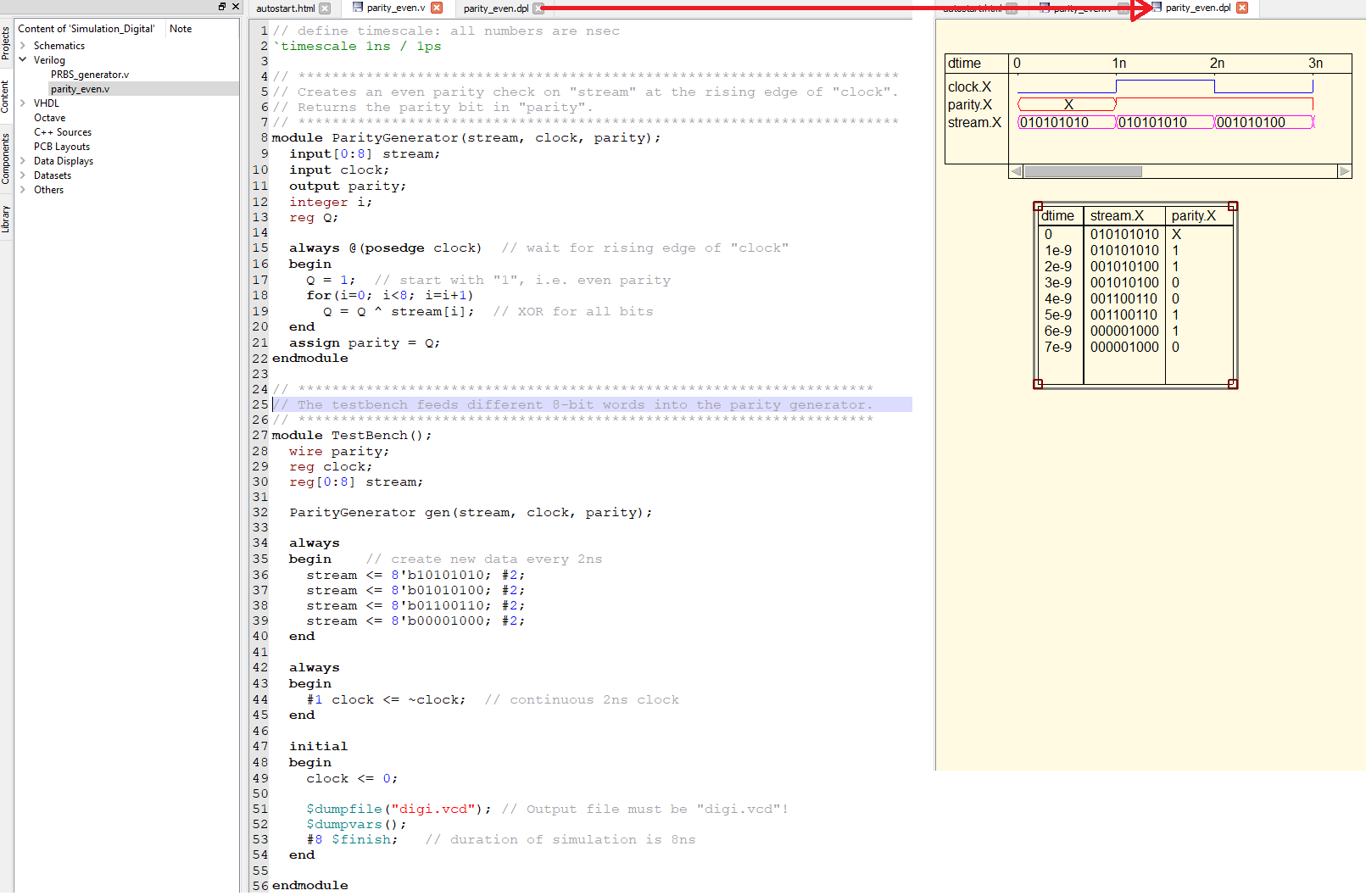Expand the Schematics tree node
1366x896 pixels.
click(23, 46)
